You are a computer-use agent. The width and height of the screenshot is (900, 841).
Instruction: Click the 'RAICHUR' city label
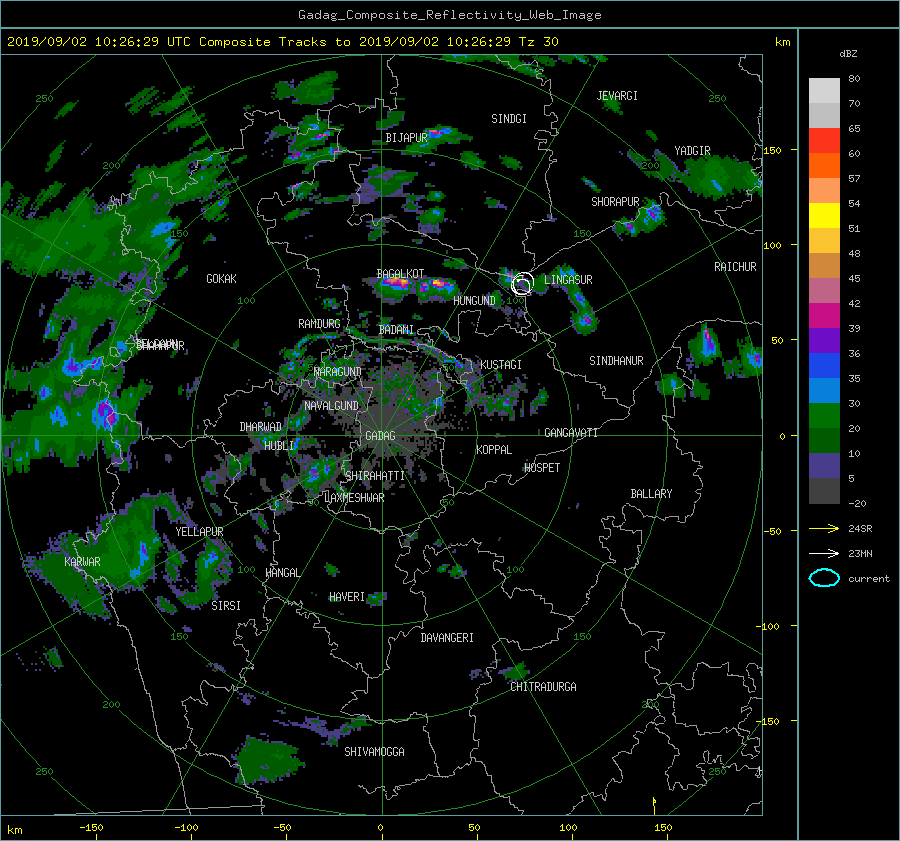(x=735, y=267)
